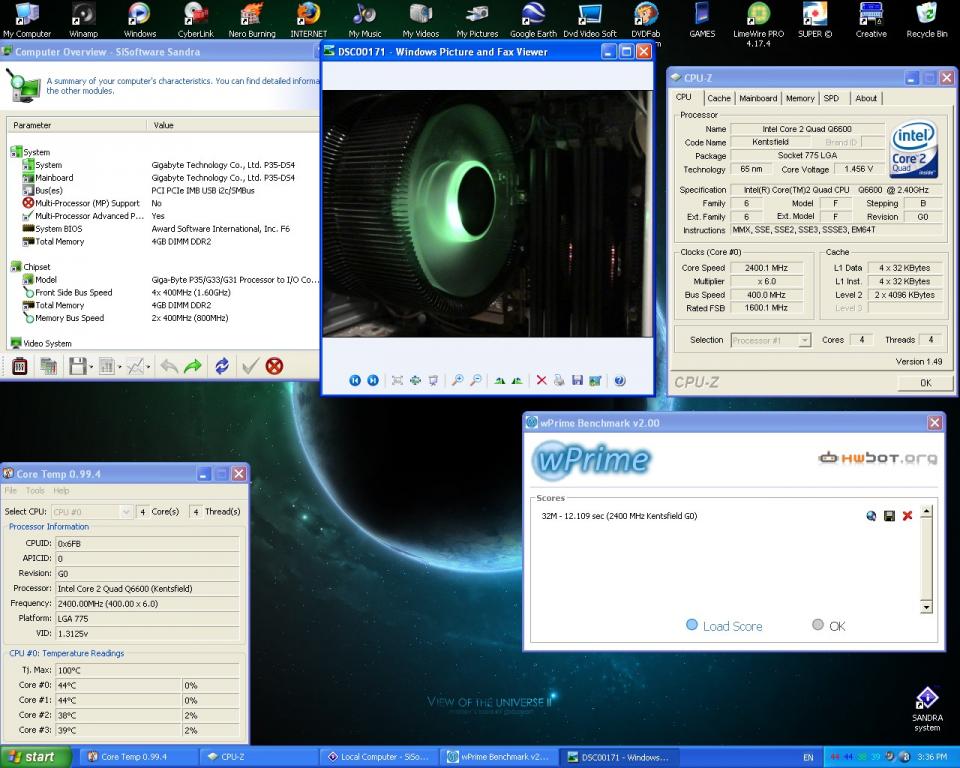Open help in Picture Viewer toolbar
Viewport: 960px width, 768px height.
(620, 380)
